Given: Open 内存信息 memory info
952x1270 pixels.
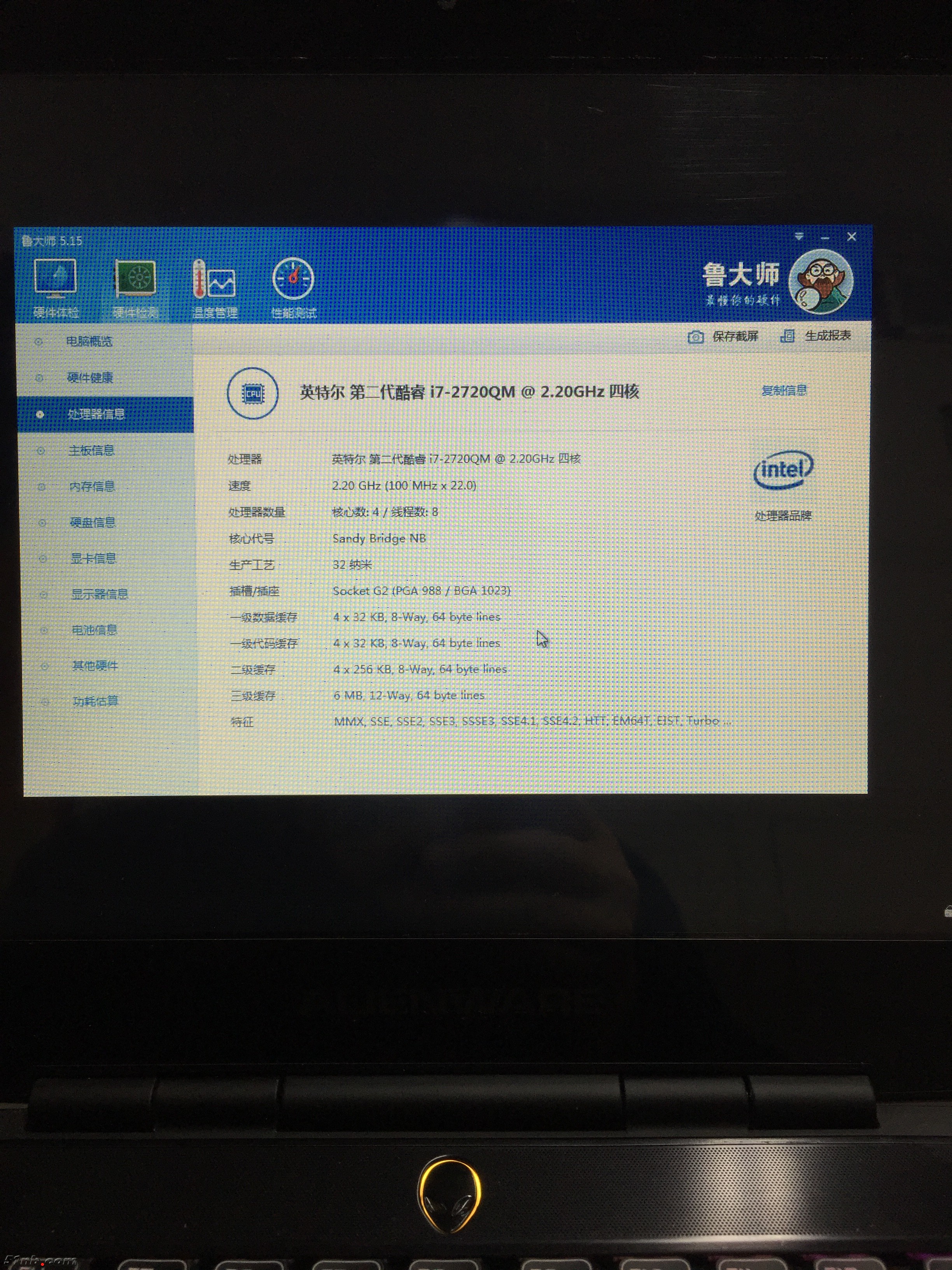Looking at the screenshot, I should [92, 487].
